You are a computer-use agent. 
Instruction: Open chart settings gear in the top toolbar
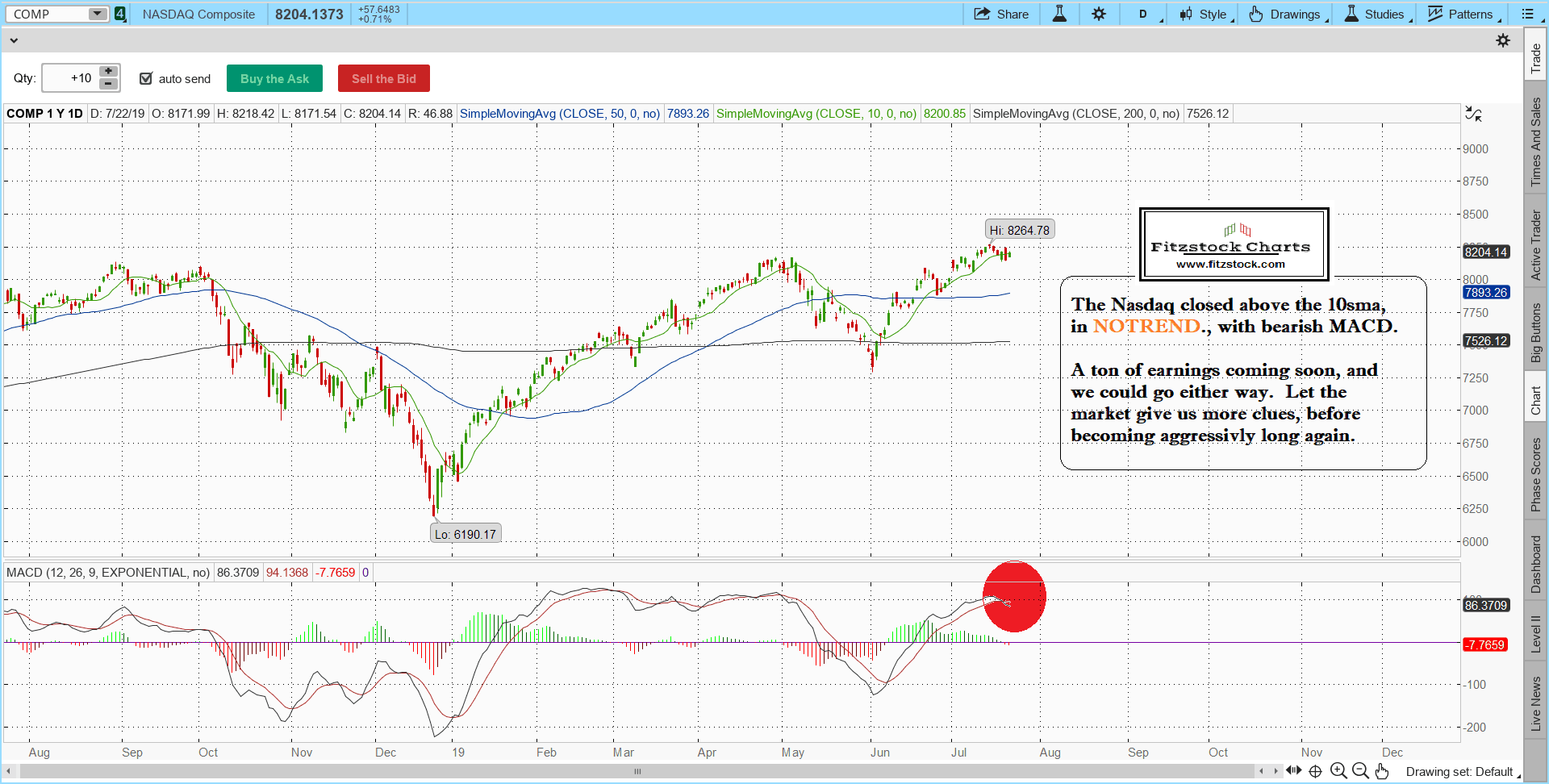[x=1099, y=14]
